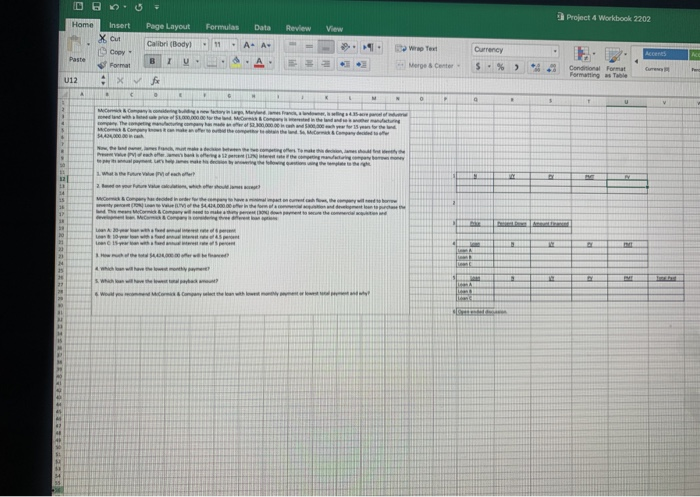Image resolution: width=700 pixels, height=497 pixels.
Task: Open the Formulas ribbon tab
Action: [222, 27]
